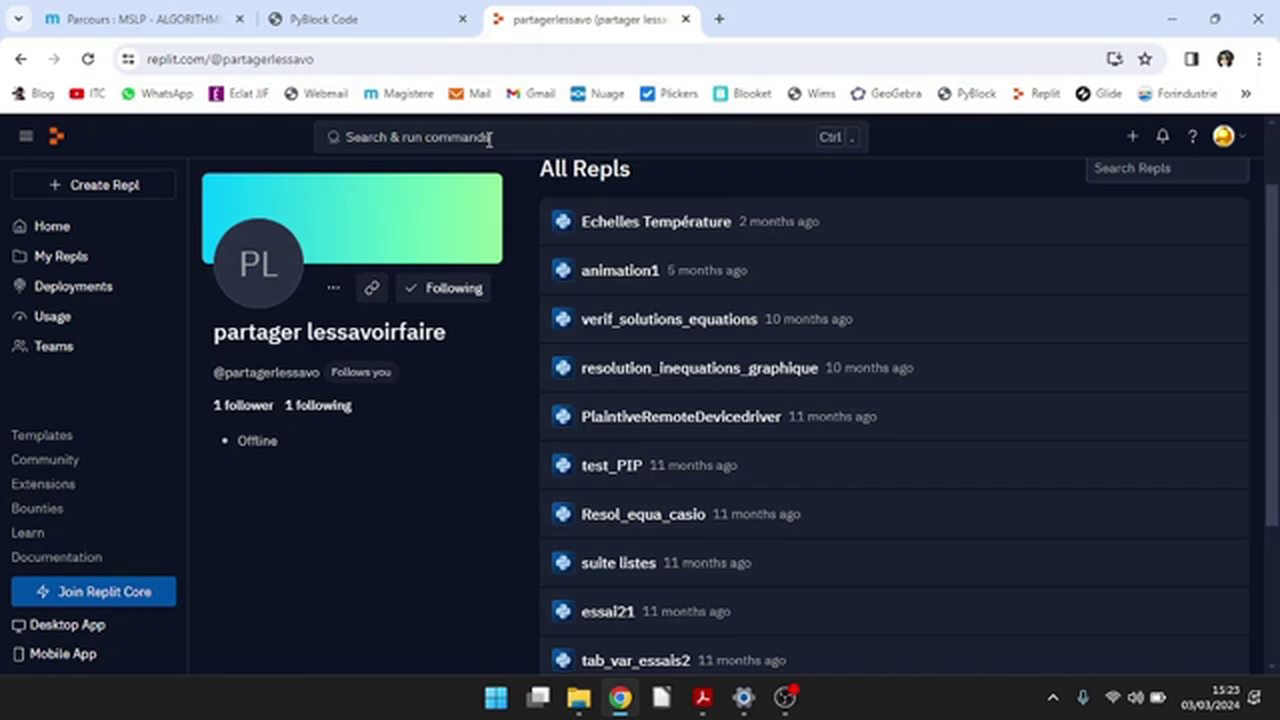Copy the profile link using the chain icon
Image resolution: width=1280 pixels, height=720 pixels.
click(371, 288)
